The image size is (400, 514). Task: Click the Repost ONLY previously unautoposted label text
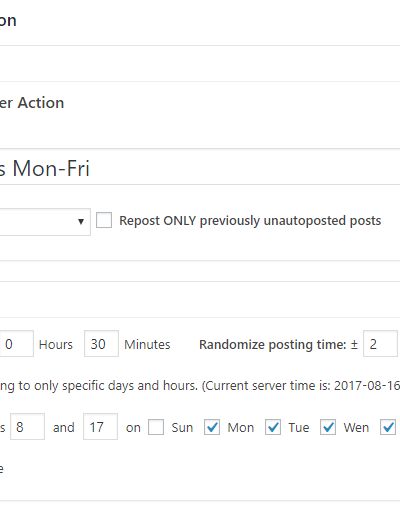coord(250,221)
